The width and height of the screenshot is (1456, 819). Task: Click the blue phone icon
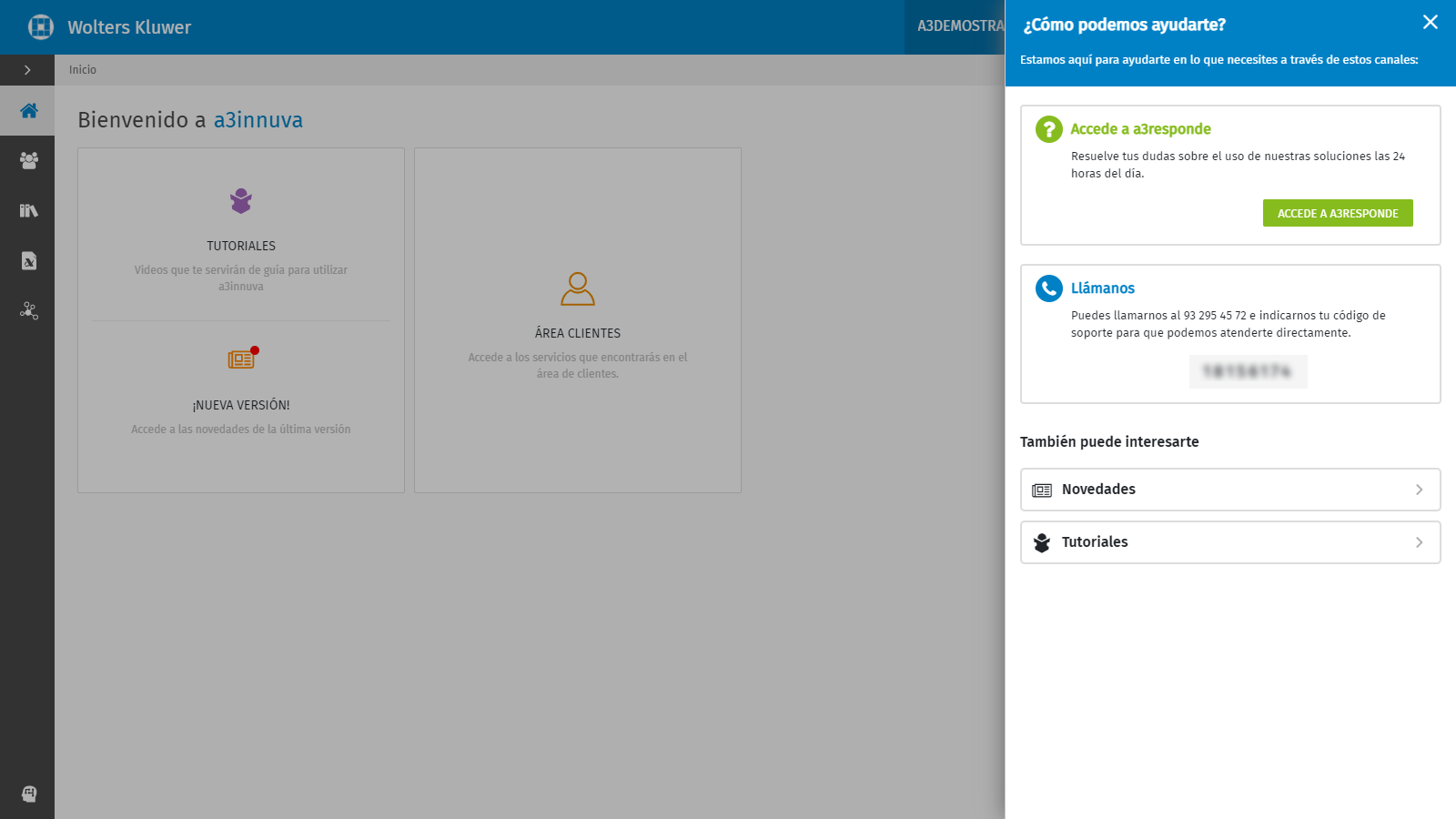1049,288
